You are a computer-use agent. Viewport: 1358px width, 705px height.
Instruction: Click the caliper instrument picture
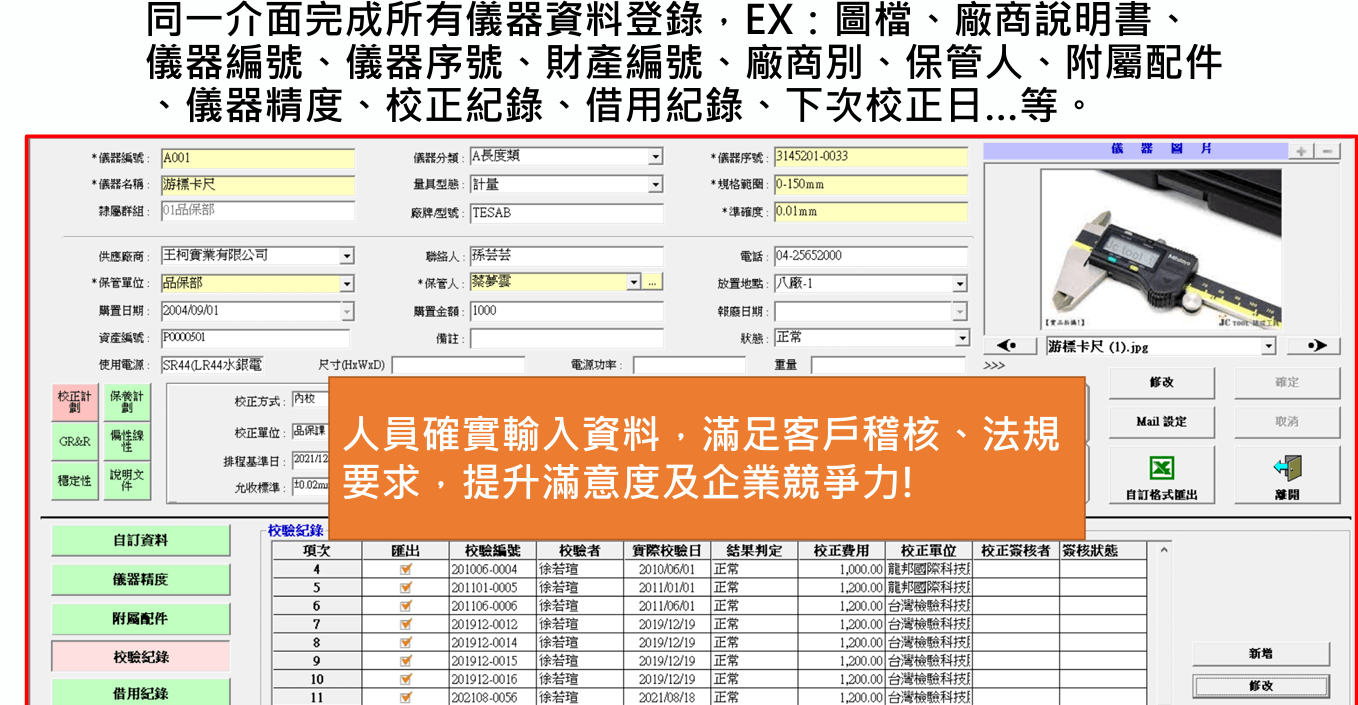pos(1160,247)
